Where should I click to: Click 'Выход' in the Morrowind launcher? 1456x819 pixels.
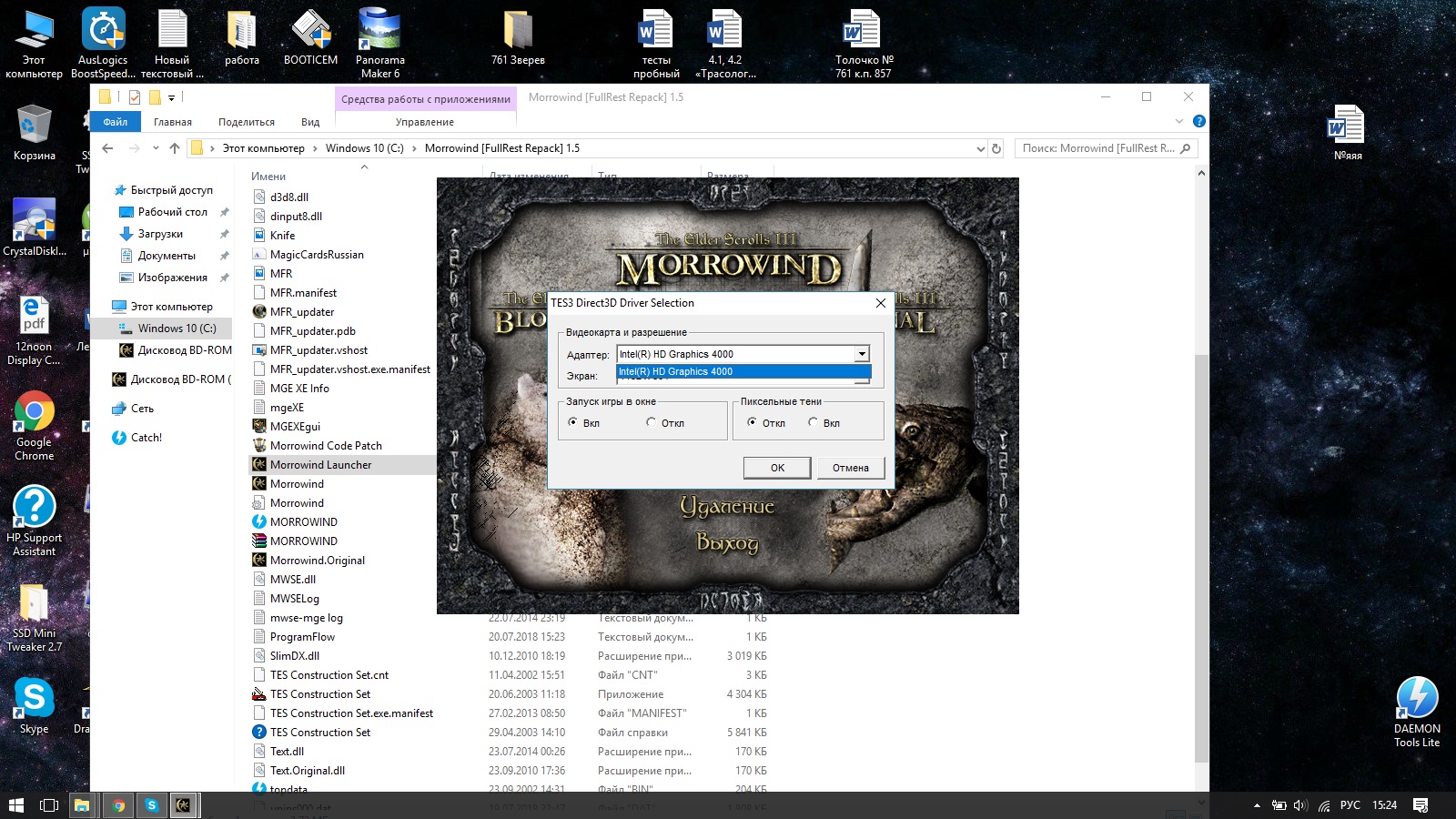coord(727,543)
